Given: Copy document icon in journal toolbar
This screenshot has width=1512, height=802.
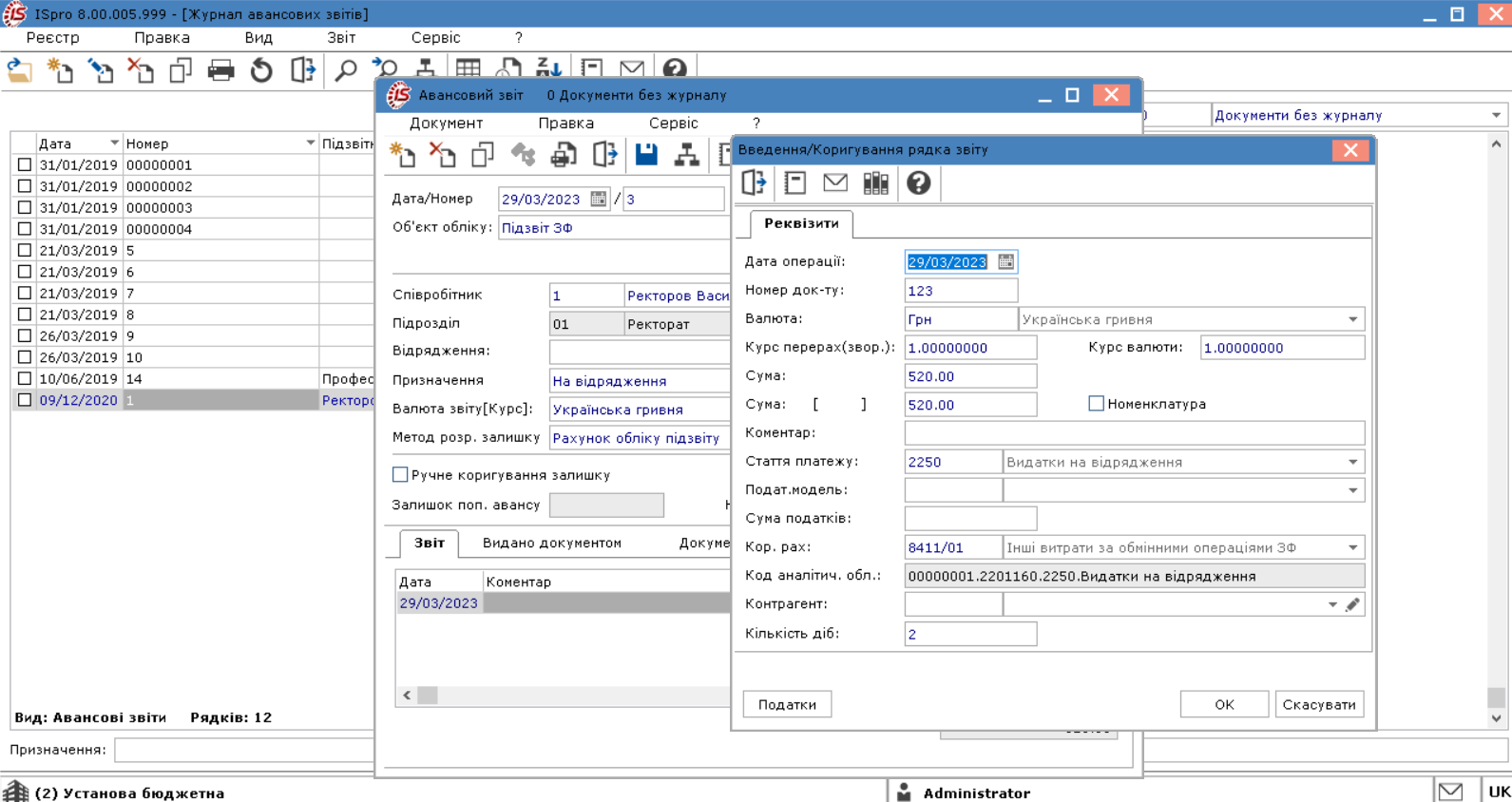Looking at the screenshot, I should 181,70.
